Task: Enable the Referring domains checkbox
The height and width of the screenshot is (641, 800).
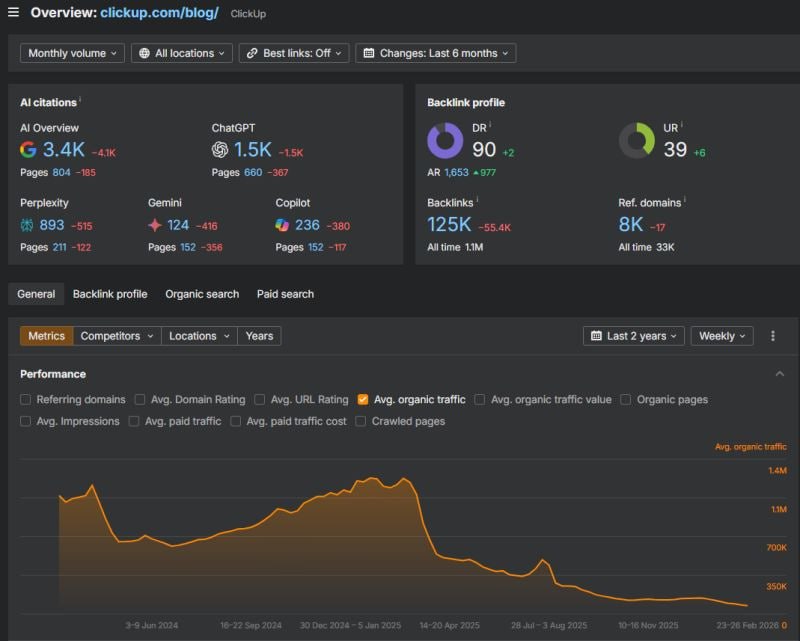Action: pyautogui.click(x=26, y=400)
